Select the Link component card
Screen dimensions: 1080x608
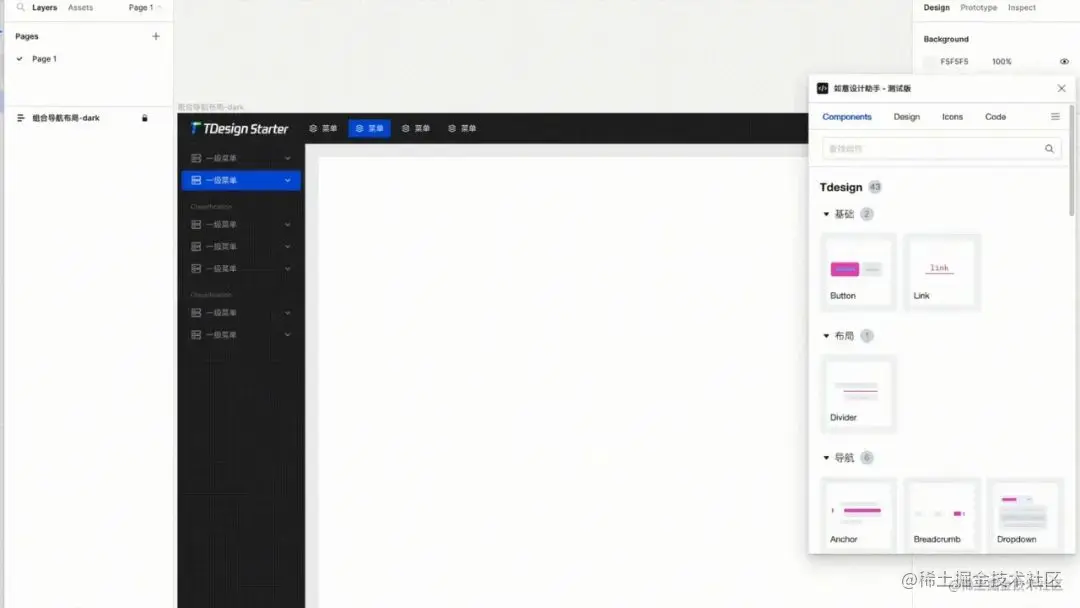click(941, 272)
